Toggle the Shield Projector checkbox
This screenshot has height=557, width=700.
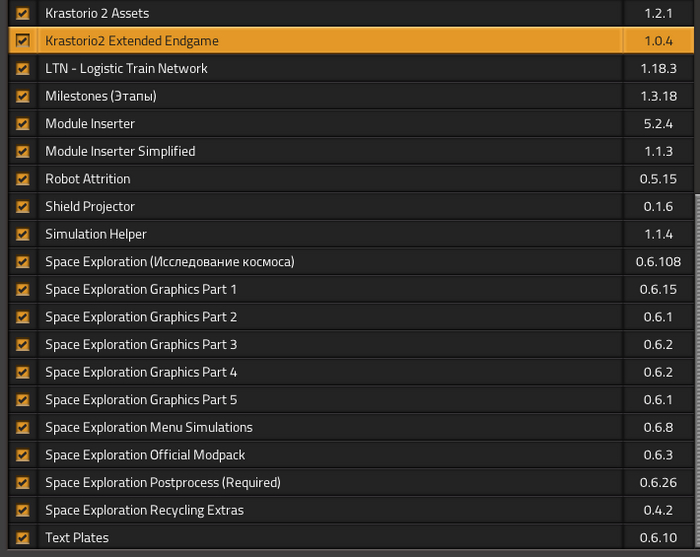point(22,207)
